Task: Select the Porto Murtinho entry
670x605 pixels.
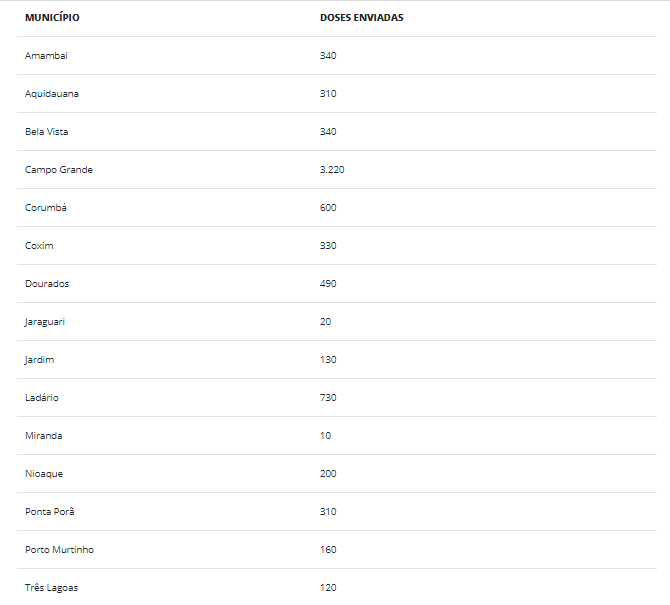Action: [59, 549]
